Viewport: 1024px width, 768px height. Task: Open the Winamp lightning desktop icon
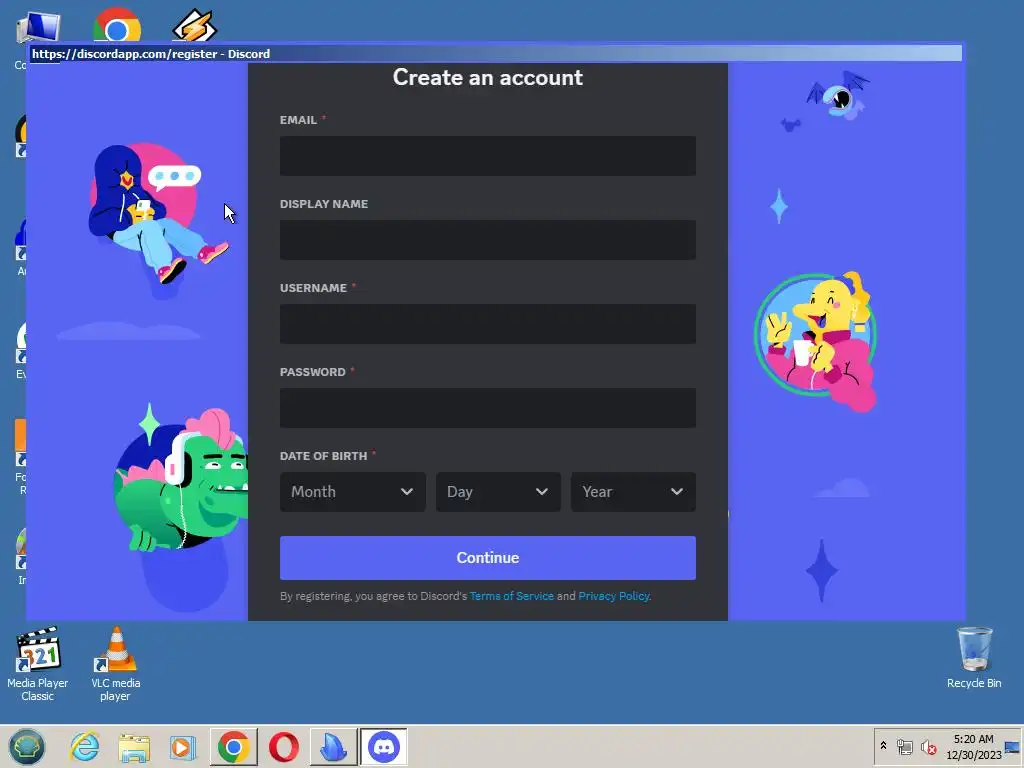194,26
